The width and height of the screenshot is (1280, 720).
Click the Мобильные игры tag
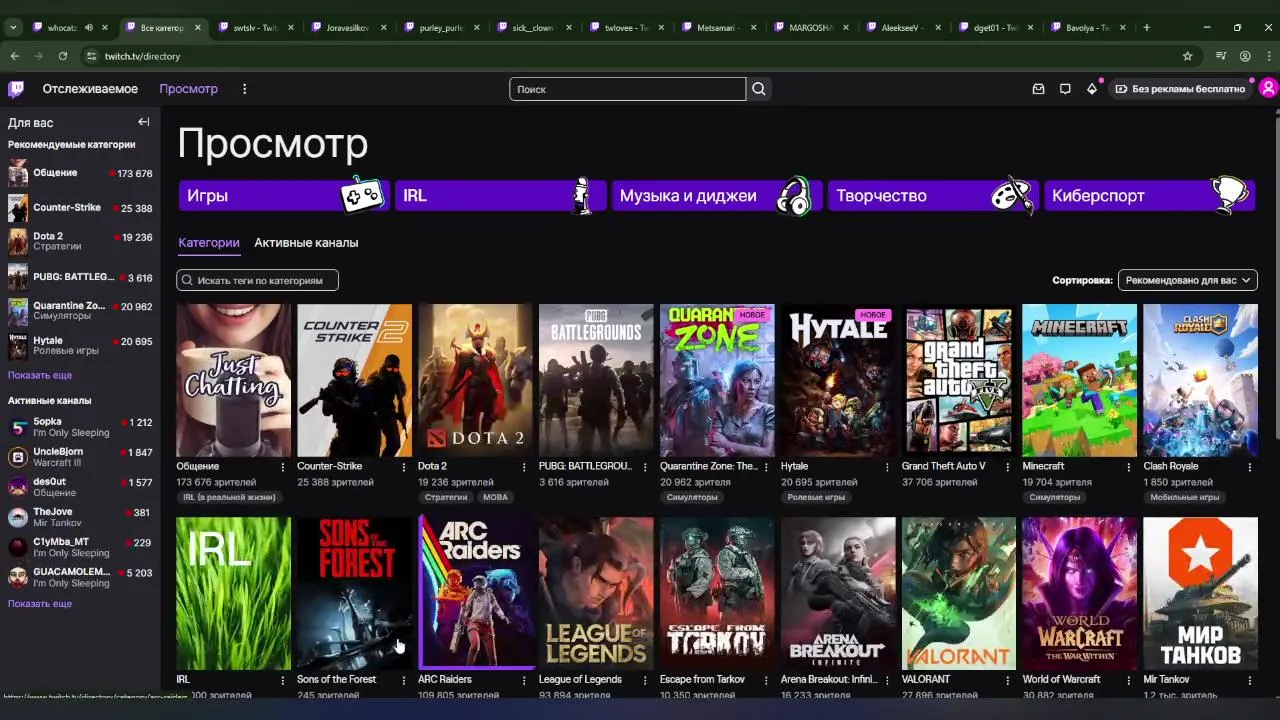pyautogui.click(x=1184, y=497)
